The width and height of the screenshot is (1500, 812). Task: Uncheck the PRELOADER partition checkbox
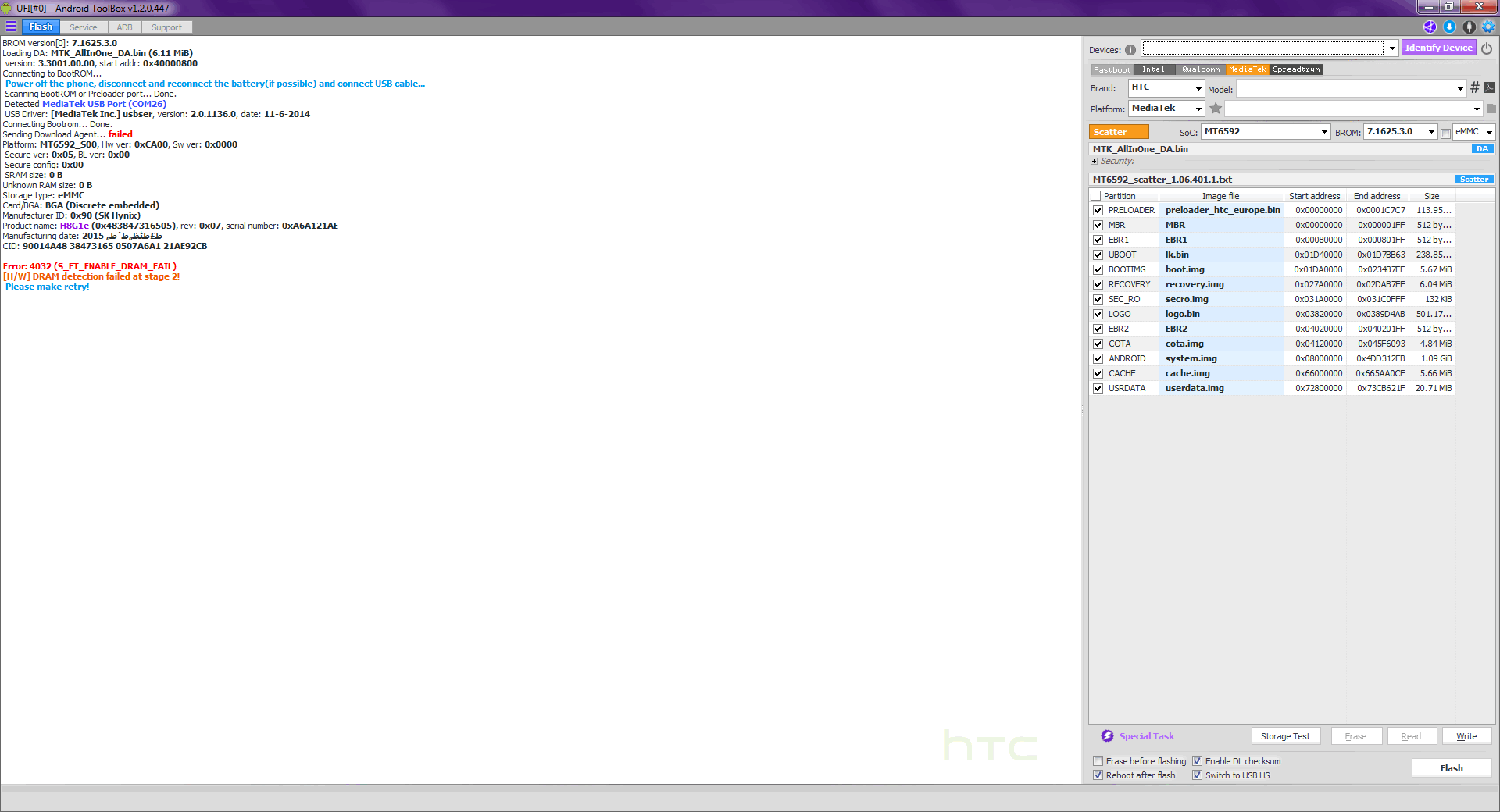point(1098,210)
